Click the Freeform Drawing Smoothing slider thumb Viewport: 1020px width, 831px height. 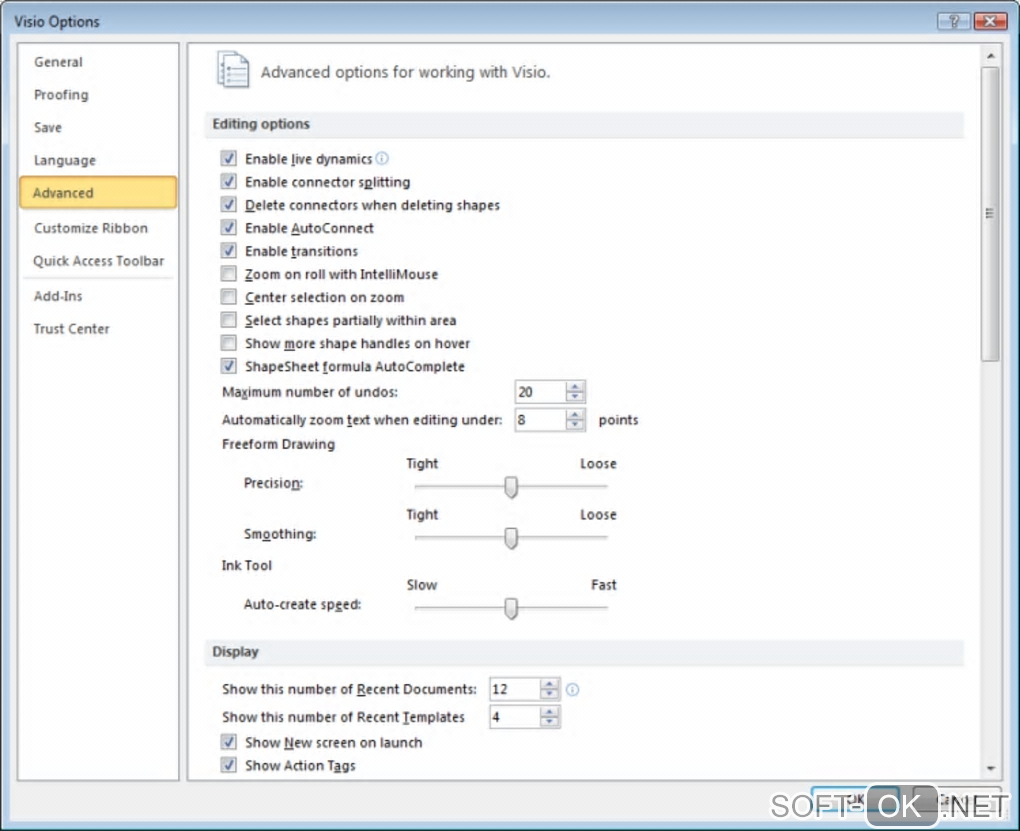tap(511, 538)
